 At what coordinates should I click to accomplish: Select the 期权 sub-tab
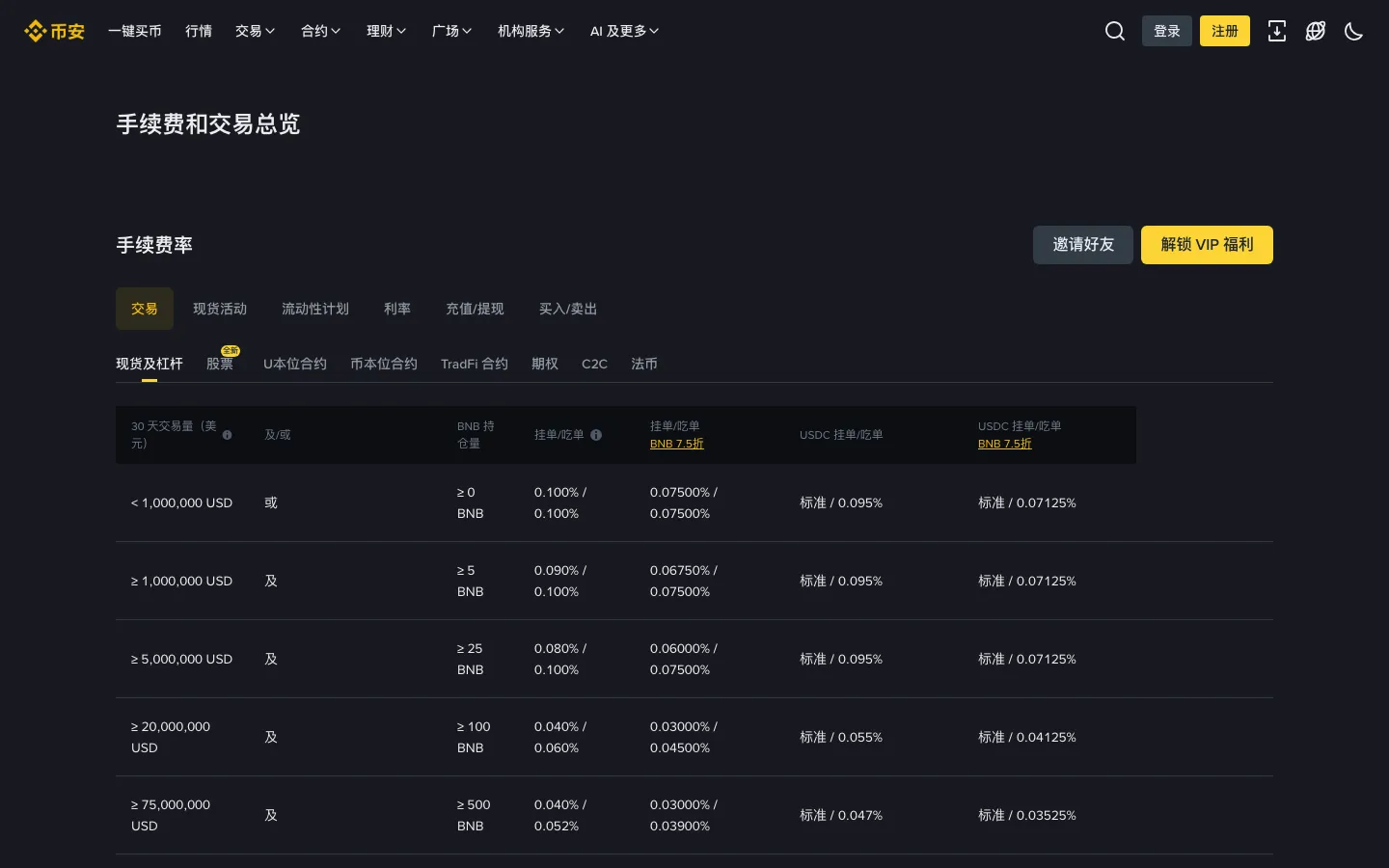click(x=545, y=364)
